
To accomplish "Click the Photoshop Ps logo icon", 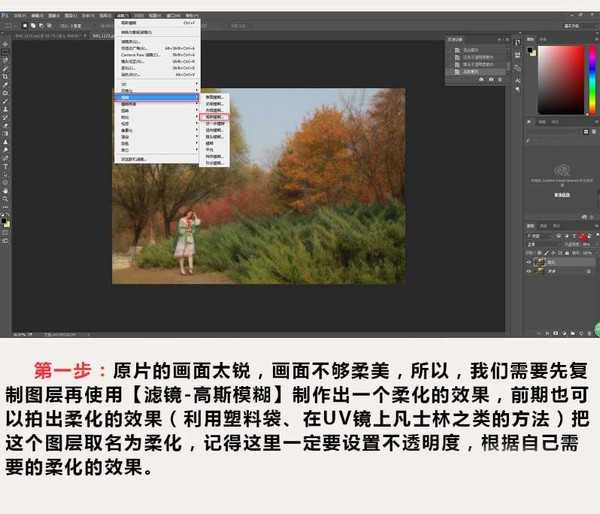I will (6, 17).
